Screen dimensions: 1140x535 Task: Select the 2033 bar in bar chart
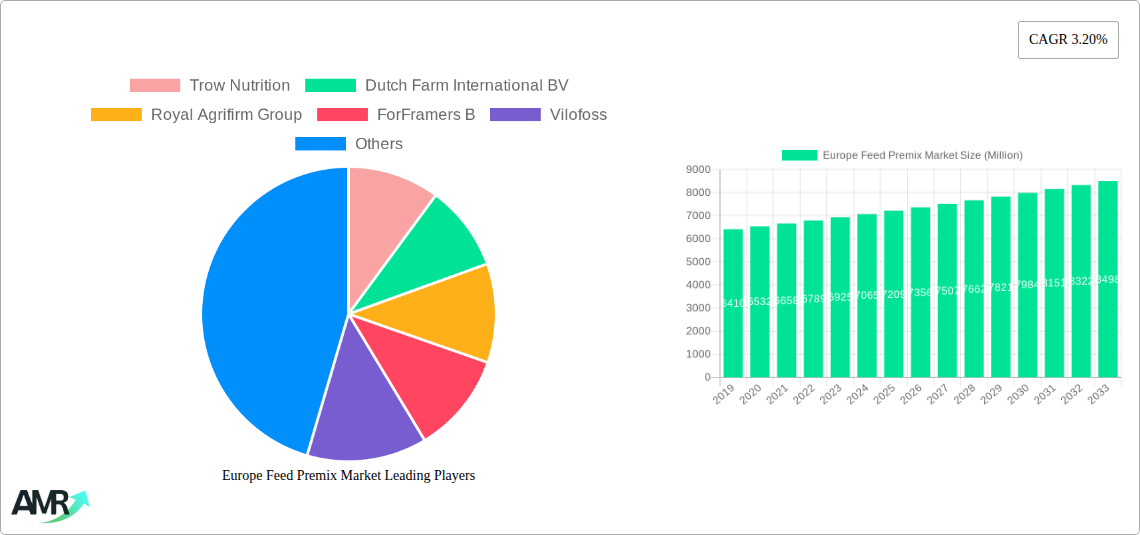tap(1107, 280)
